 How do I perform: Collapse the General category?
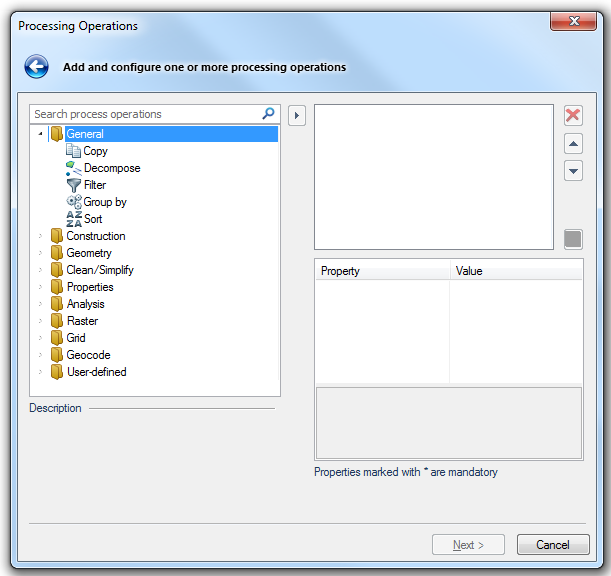pyautogui.click(x=40, y=134)
